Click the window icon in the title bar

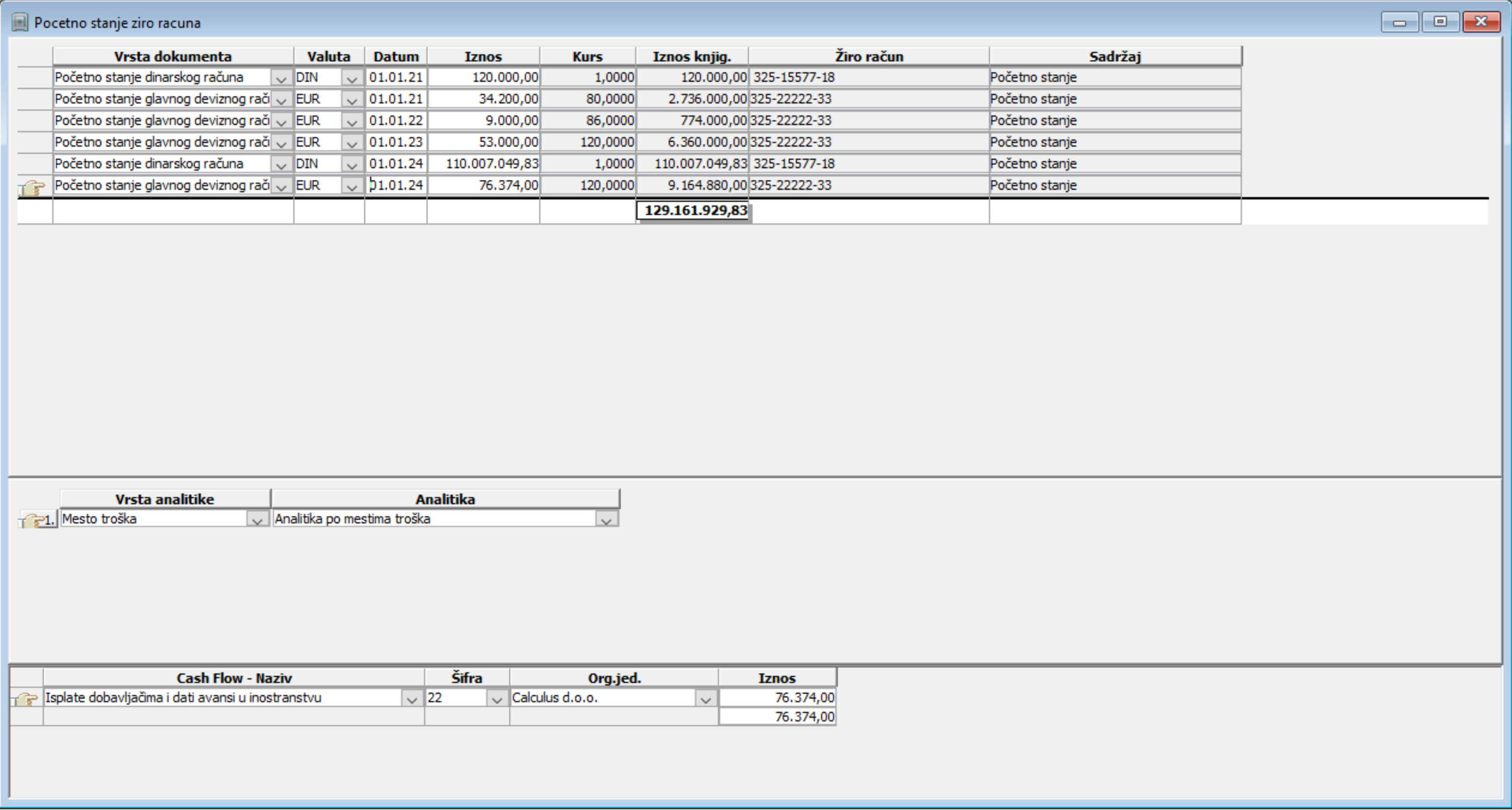point(20,23)
